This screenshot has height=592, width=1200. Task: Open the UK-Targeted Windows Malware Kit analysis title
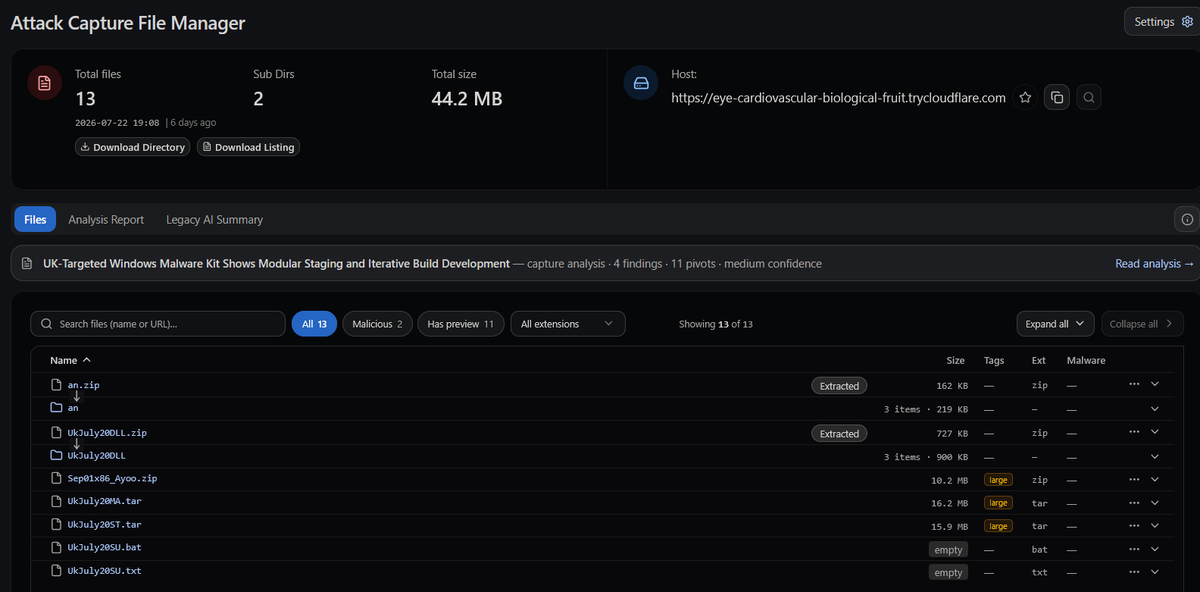click(x=276, y=264)
